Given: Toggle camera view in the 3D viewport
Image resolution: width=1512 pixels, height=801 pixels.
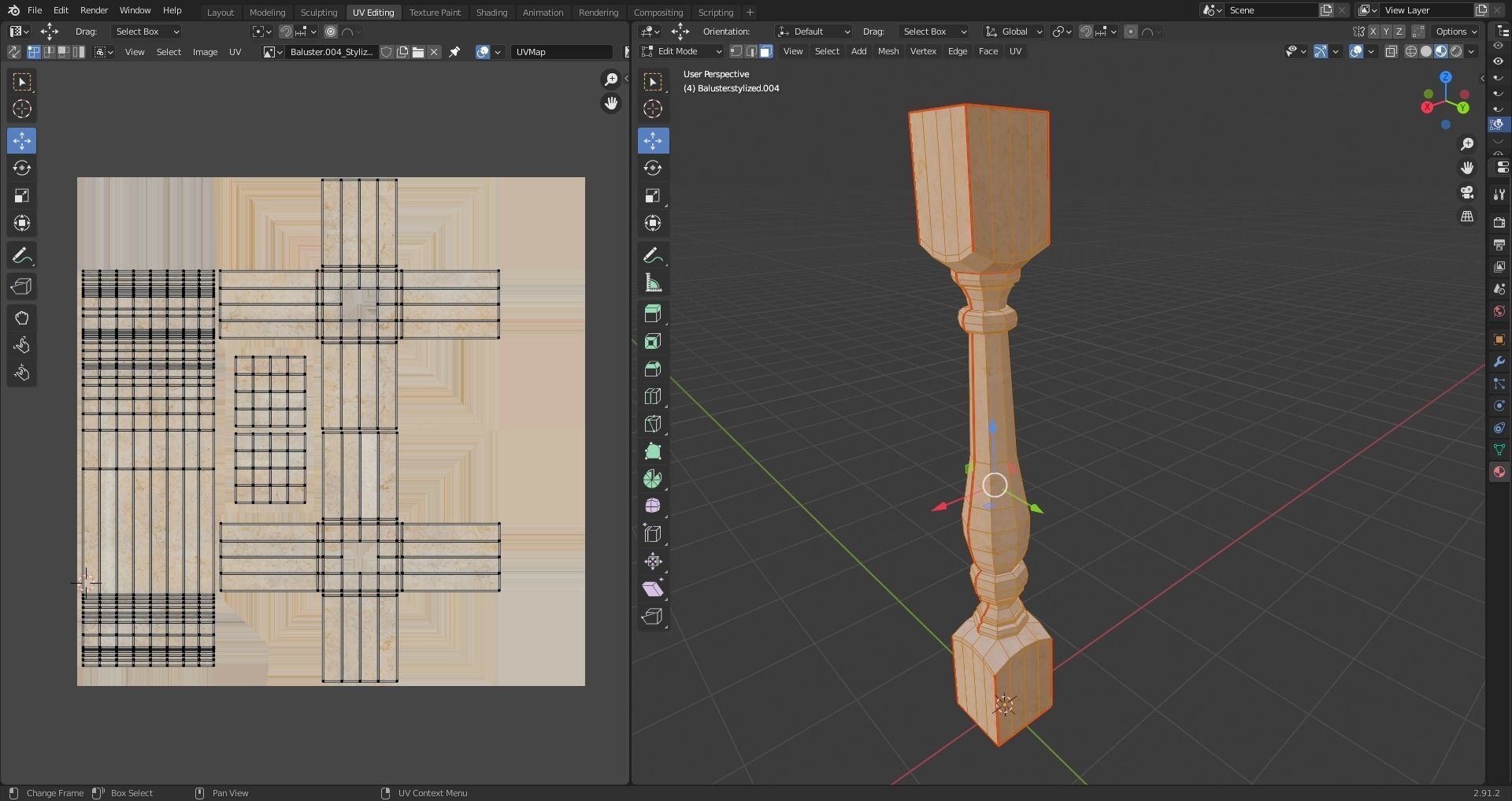Looking at the screenshot, I should tap(1467, 192).
